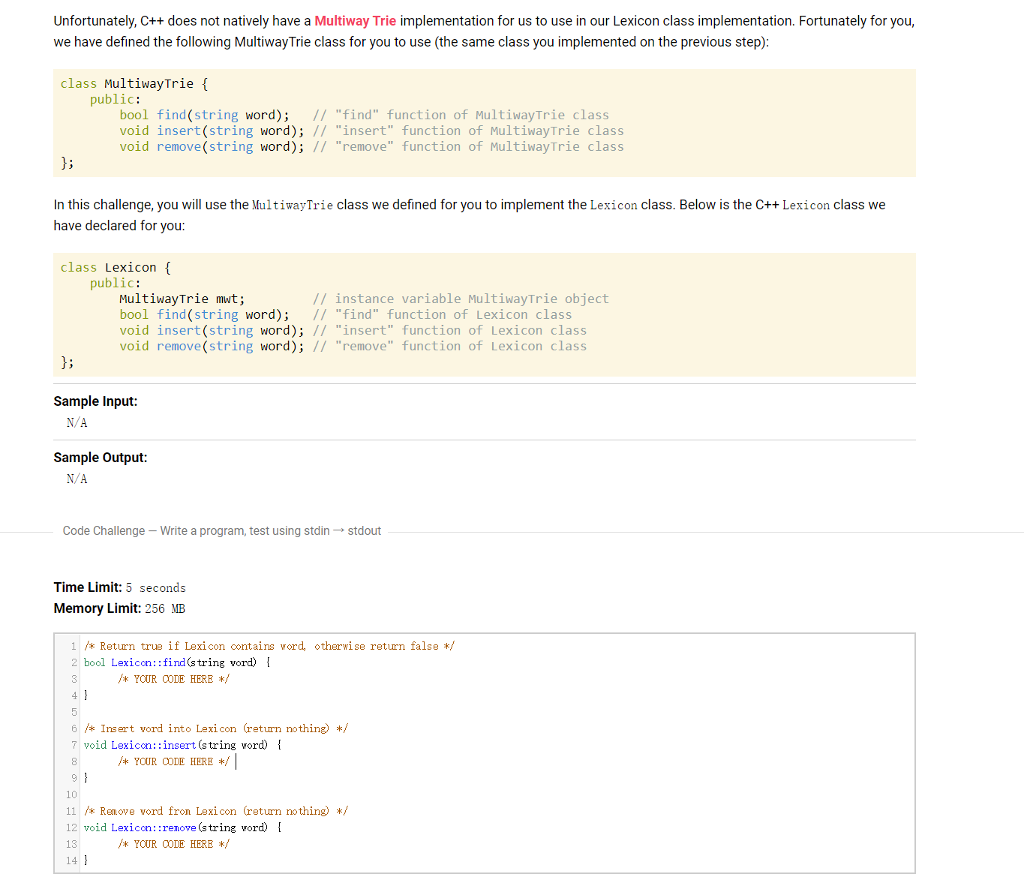Select line number 14 in the editor gutter

tap(70, 860)
